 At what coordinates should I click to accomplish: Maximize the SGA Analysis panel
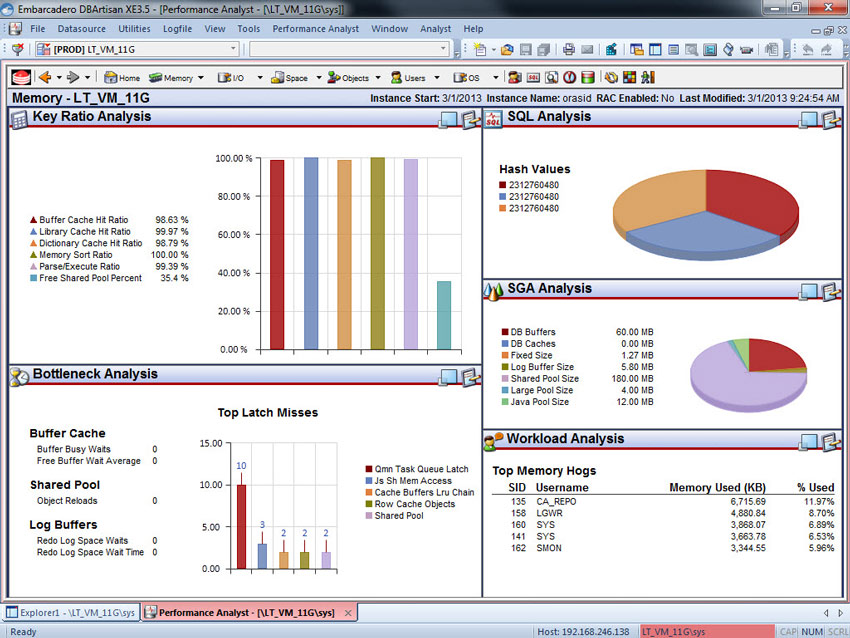[x=808, y=292]
